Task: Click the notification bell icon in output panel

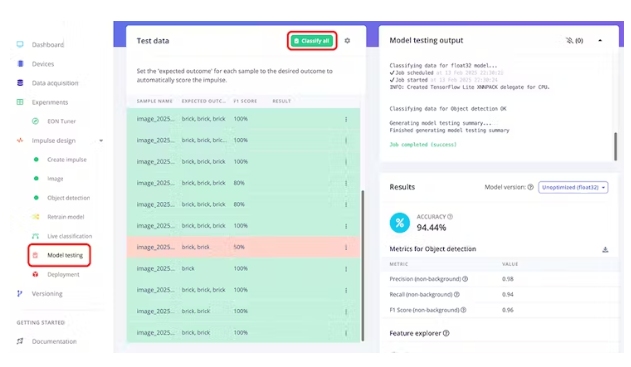Action: pyautogui.click(x=569, y=40)
